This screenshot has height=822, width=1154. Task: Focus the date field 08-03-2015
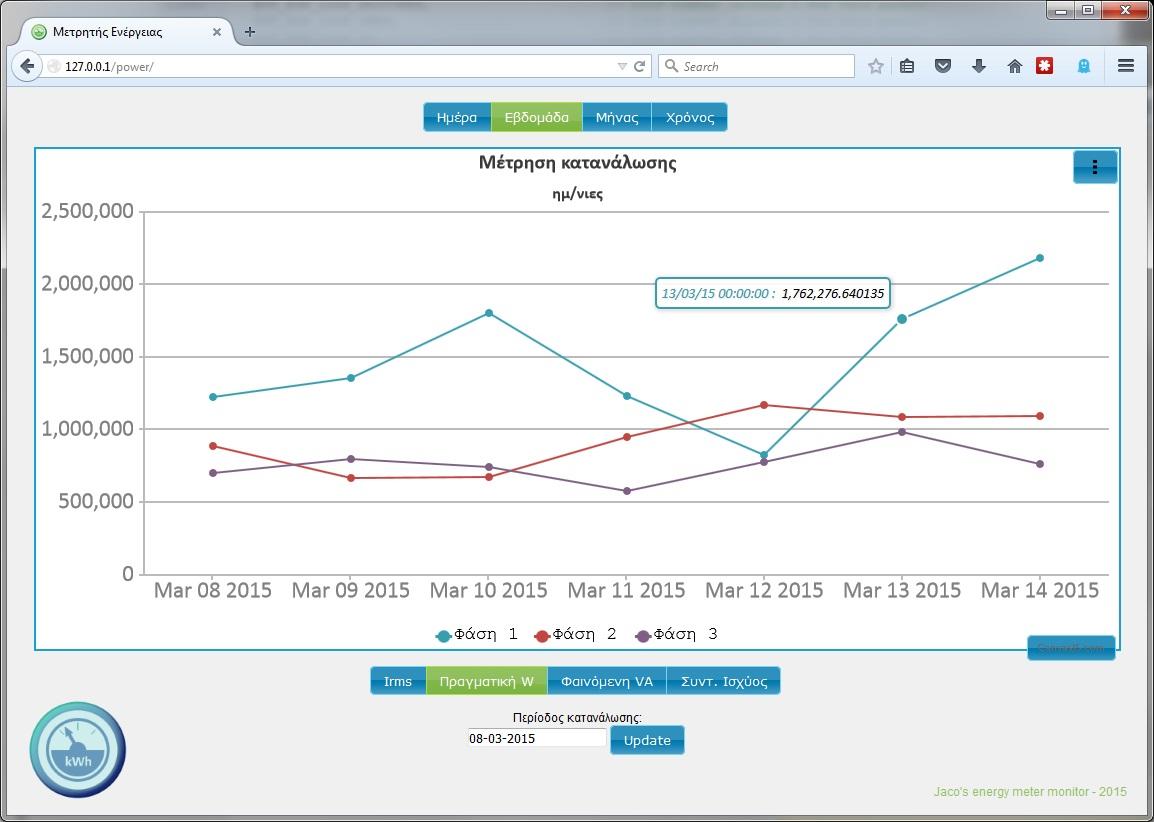click(537, 738)
